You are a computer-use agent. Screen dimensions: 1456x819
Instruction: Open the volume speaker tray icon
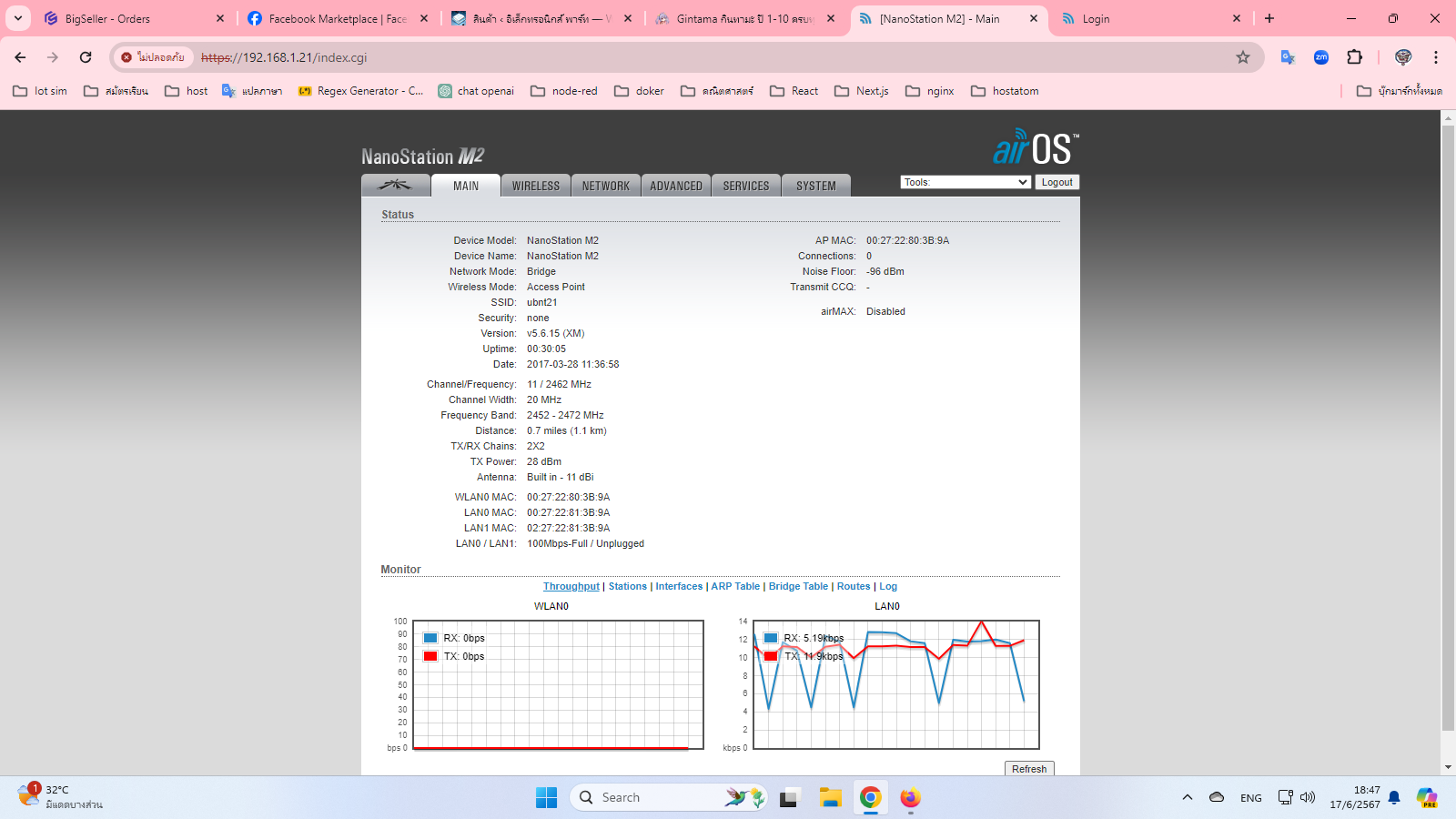coord(1308,798)
